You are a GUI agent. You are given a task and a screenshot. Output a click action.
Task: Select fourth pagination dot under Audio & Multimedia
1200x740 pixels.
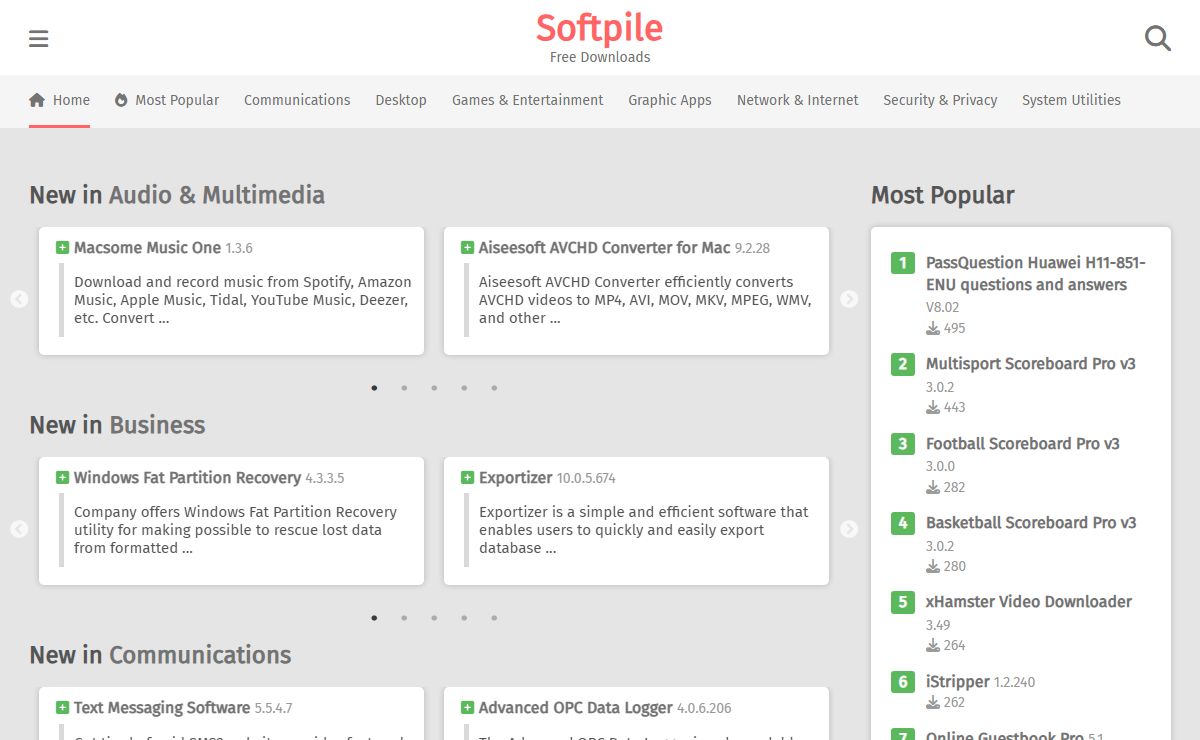(x=464, y=388)
